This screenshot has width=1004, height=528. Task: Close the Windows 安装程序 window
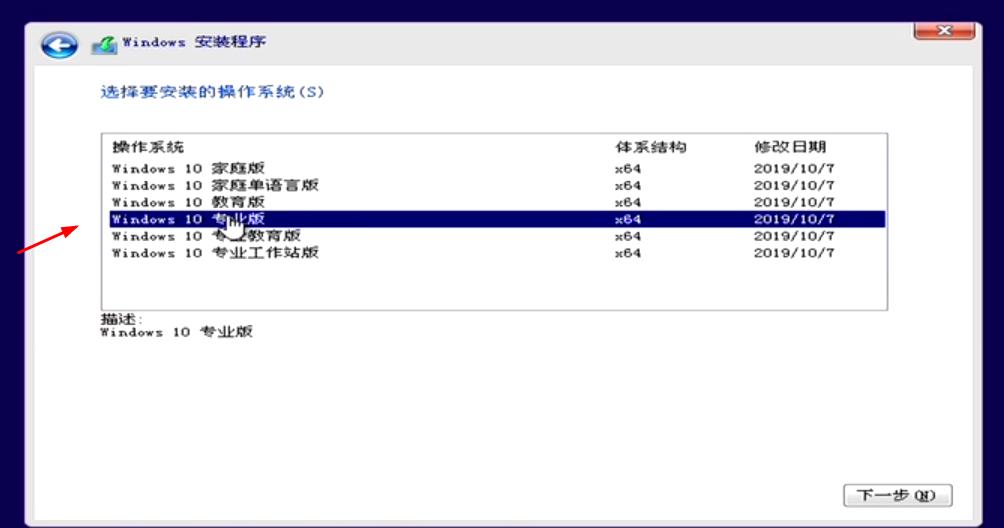944,30
